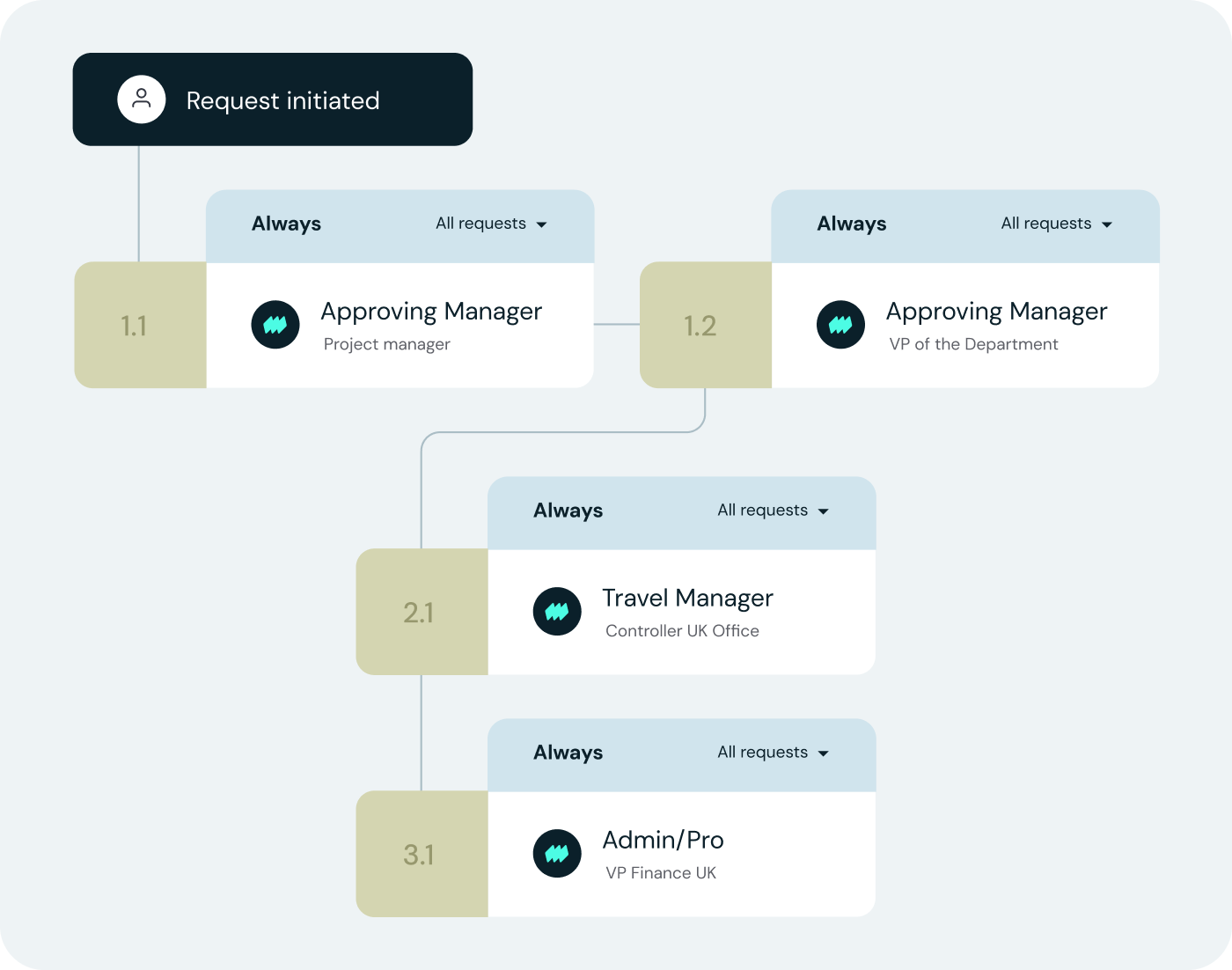
Task: Click the Travel Manager title
Action: (x=687, y=599)
